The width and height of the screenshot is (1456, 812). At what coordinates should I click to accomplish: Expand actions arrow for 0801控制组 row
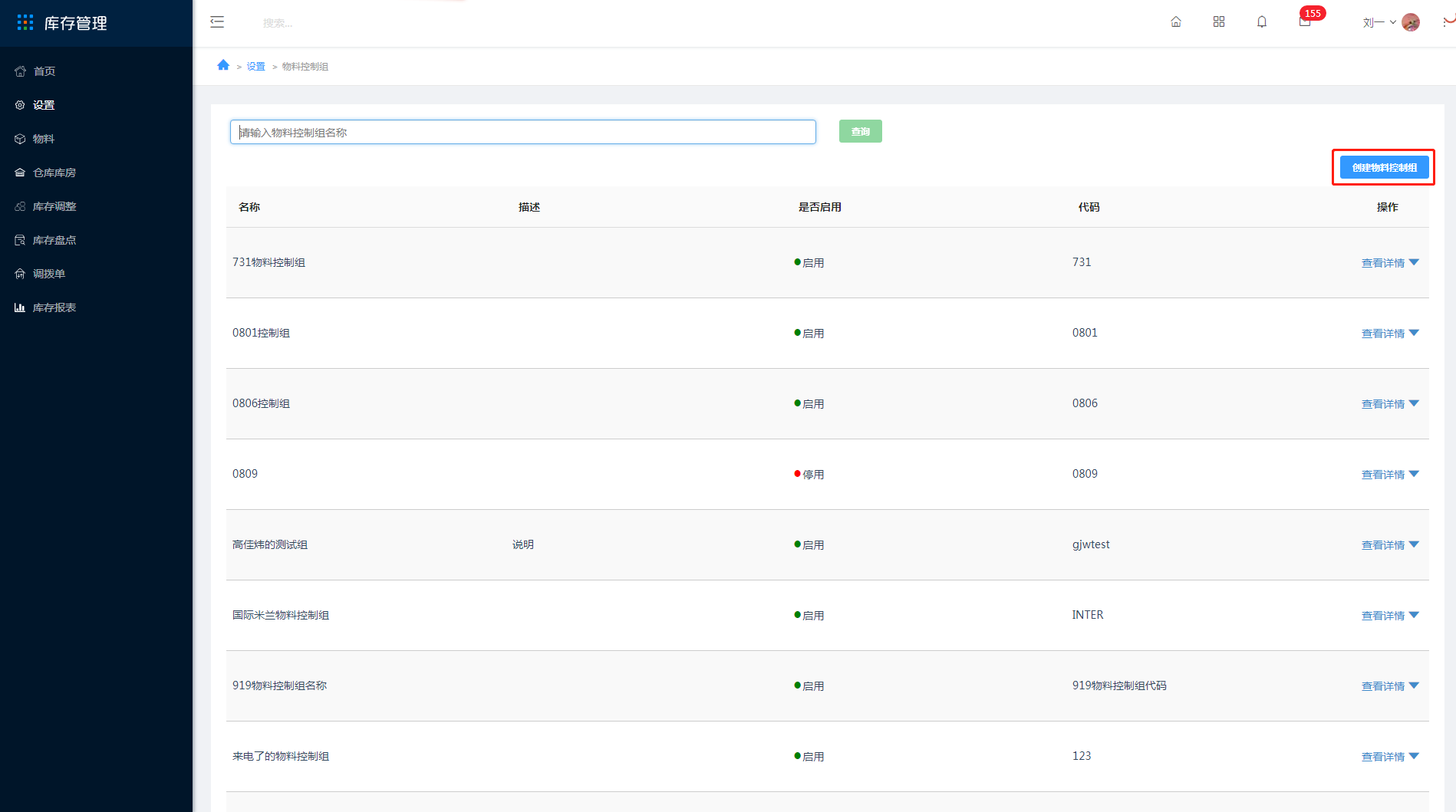point(1414,333)
